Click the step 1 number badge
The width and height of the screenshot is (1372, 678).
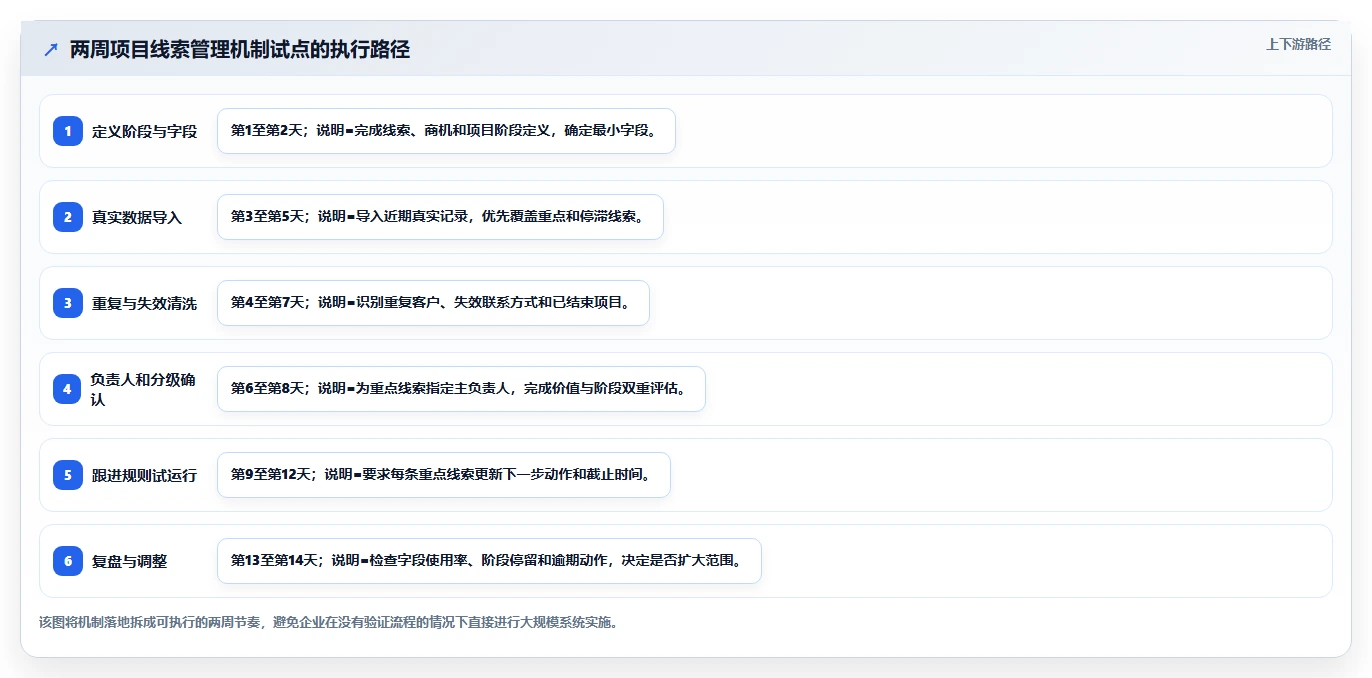[x=68, y=131]
